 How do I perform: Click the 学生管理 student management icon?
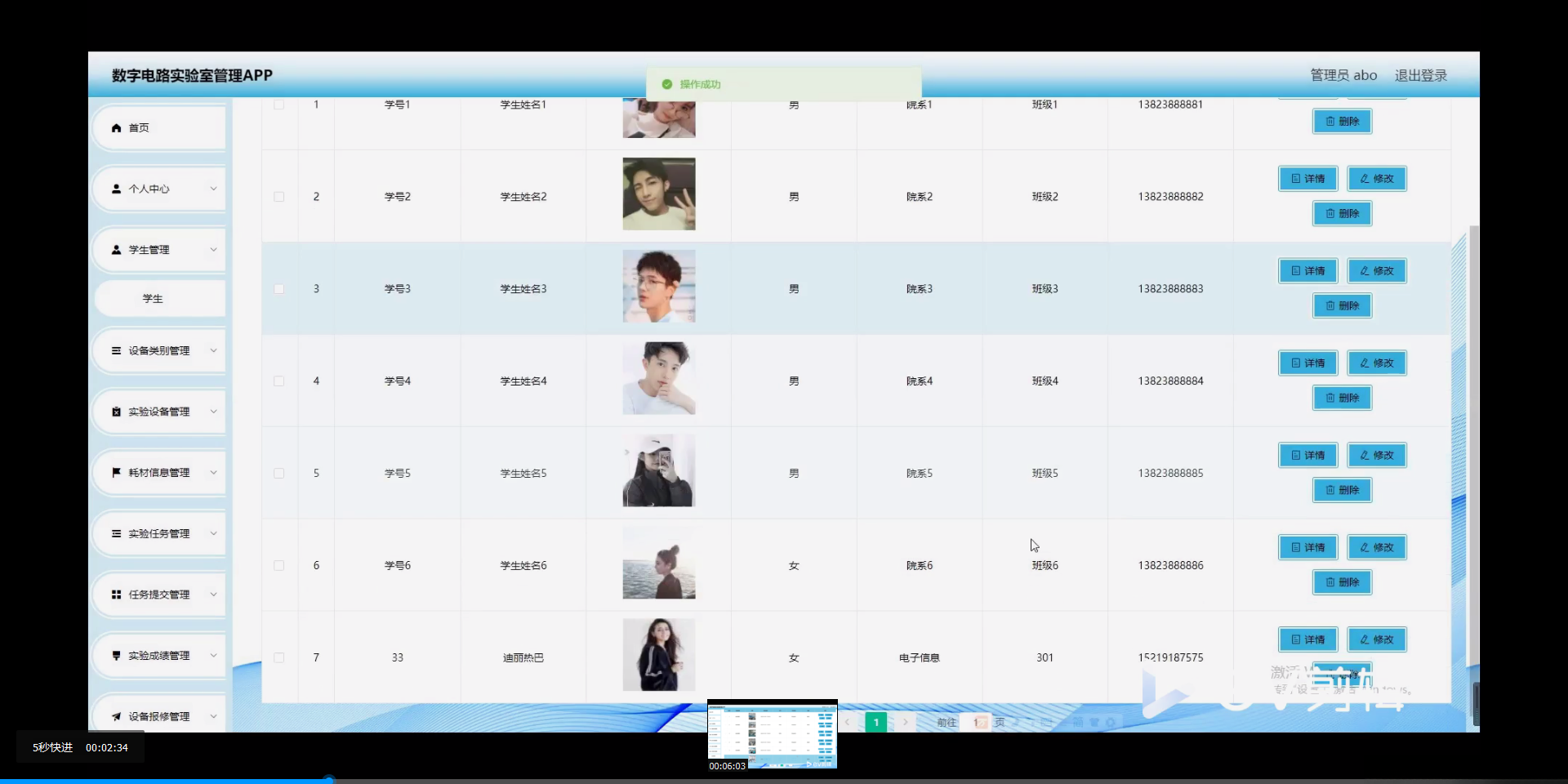point(115,249)
